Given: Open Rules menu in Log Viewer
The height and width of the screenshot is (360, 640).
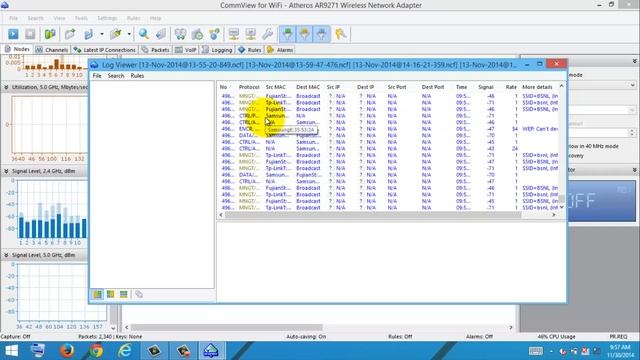Looking at the screenshot, I should [137, 76].
